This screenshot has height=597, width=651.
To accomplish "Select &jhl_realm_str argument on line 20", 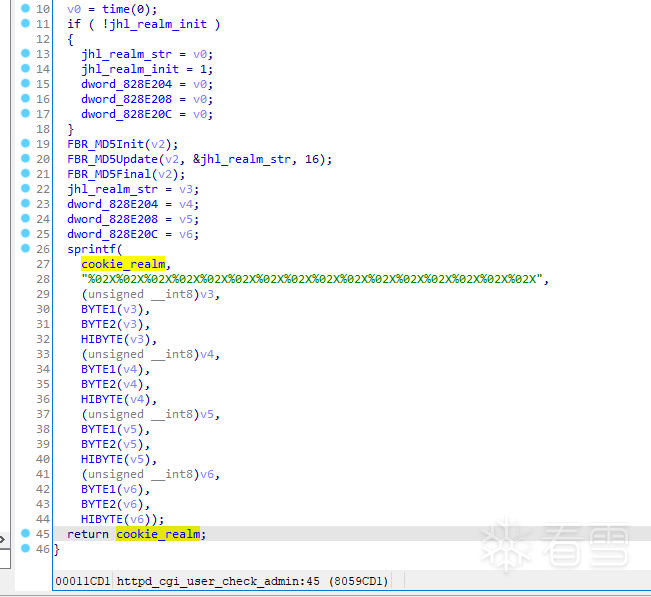I will (x=242, y=159).
